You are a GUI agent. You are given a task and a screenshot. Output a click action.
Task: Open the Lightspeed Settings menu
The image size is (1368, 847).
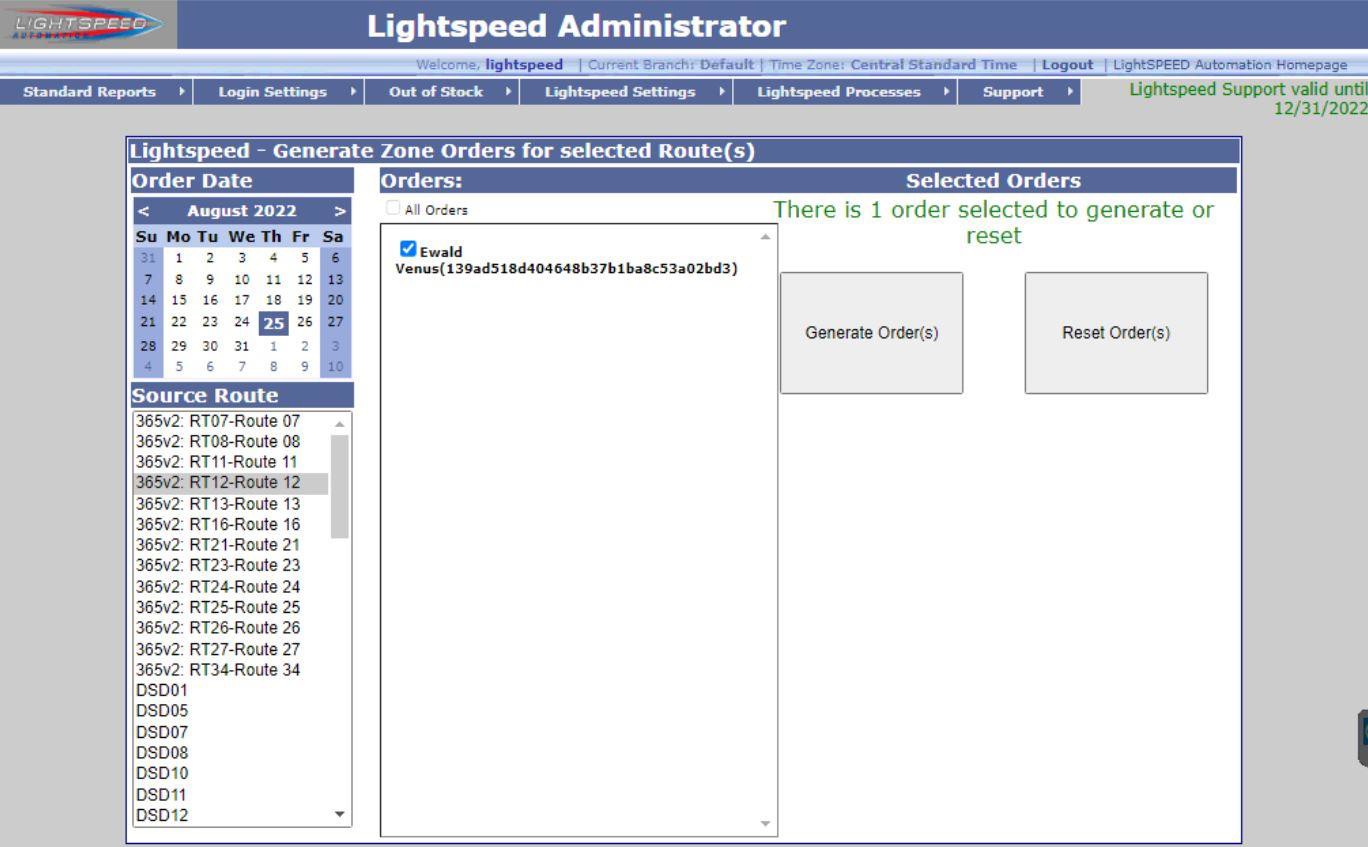[627, 92]
